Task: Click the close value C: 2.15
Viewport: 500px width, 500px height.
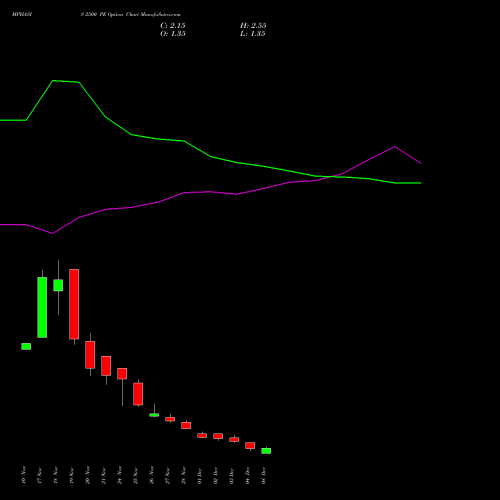Action: click(173, 26)
